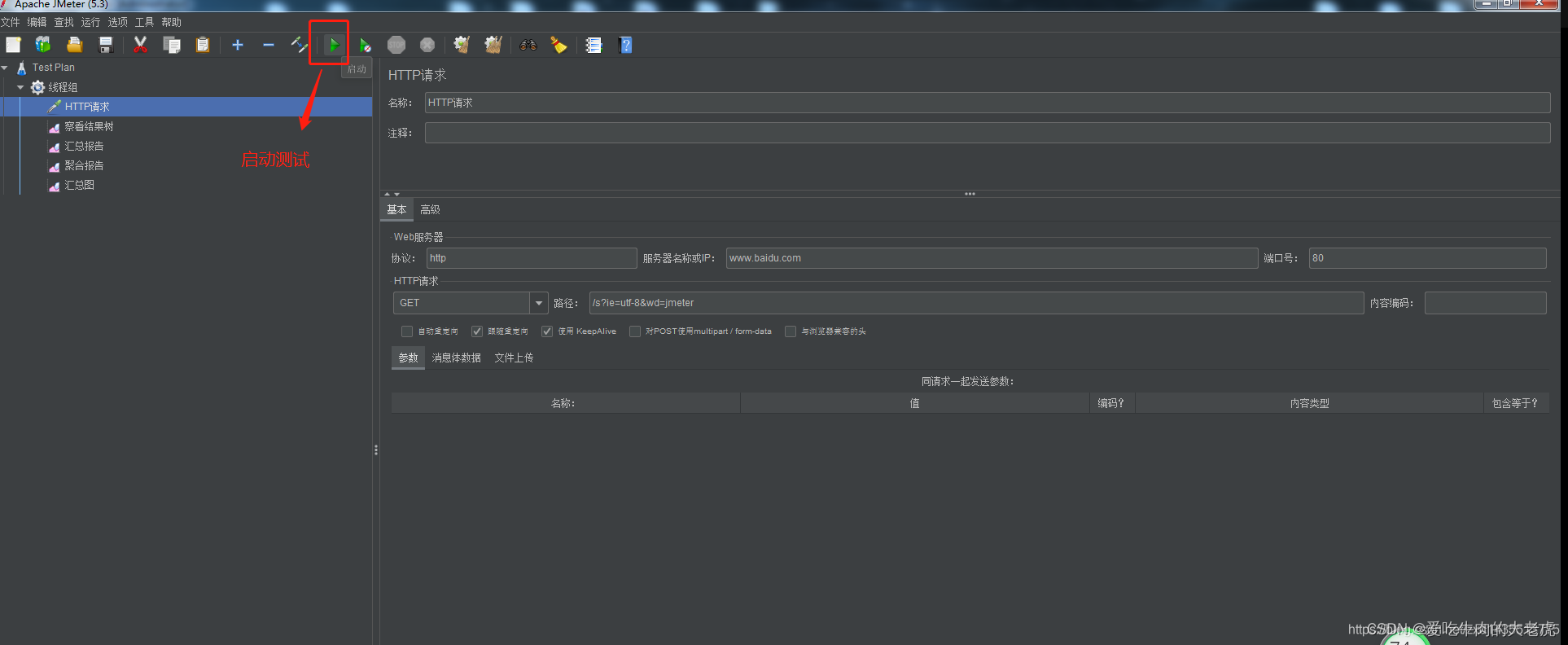1568x645 pixels.
Task: Select Test Plan node in tree
Action: tap(53, 68)
